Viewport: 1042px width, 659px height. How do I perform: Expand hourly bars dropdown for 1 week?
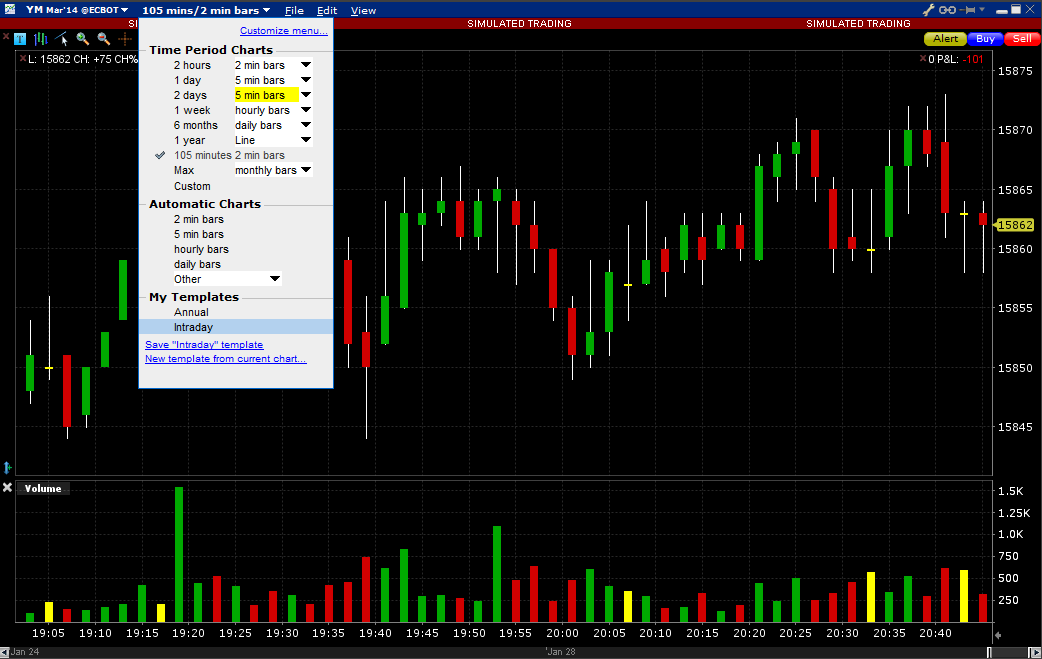tap(306, 110)
